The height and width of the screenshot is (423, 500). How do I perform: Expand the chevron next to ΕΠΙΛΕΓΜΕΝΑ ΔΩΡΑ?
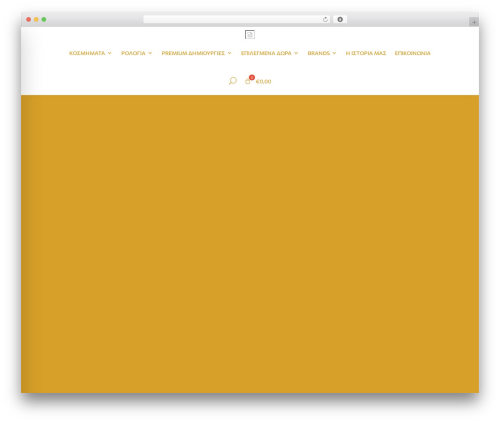[x=296, y=53]
